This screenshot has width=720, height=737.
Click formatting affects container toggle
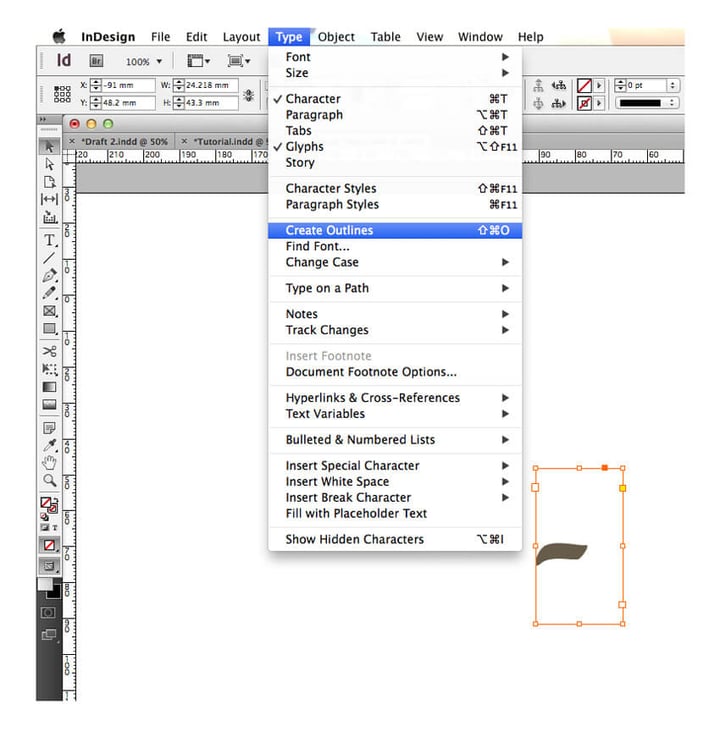[45, 527]
